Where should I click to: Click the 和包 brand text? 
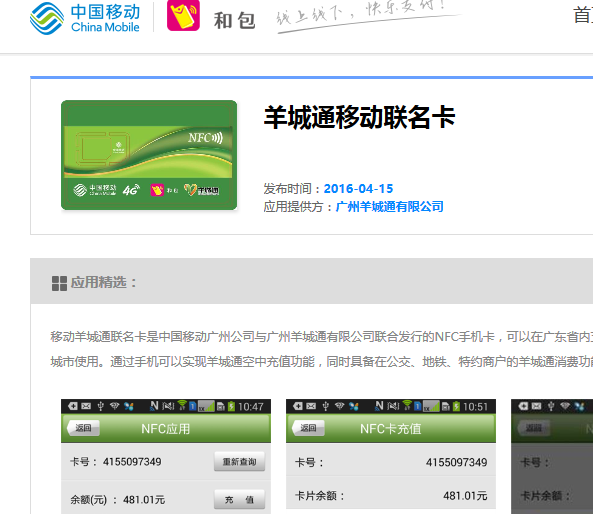[x=234, y=20]
